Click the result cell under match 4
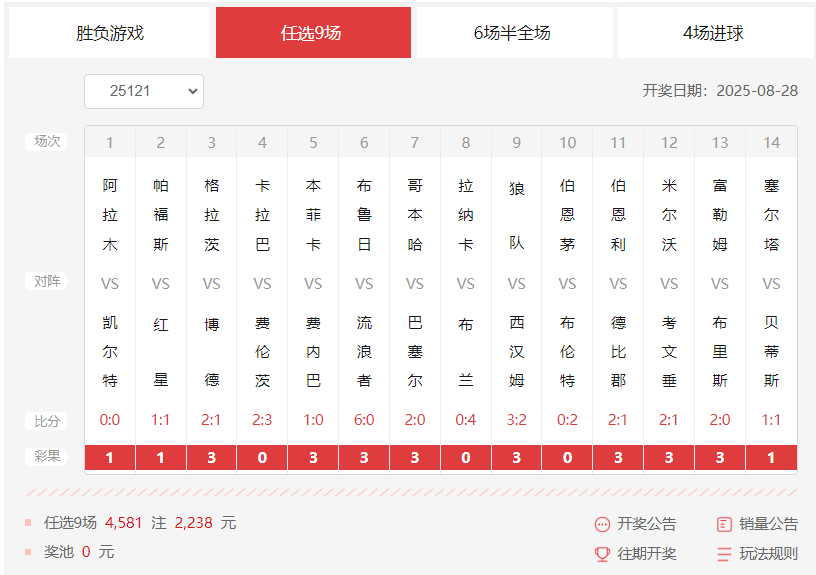 click(x=262, y=457)
